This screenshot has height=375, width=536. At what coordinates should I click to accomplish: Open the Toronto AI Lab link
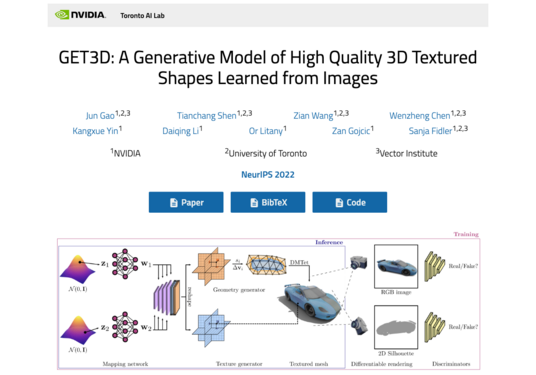(142, 16)
